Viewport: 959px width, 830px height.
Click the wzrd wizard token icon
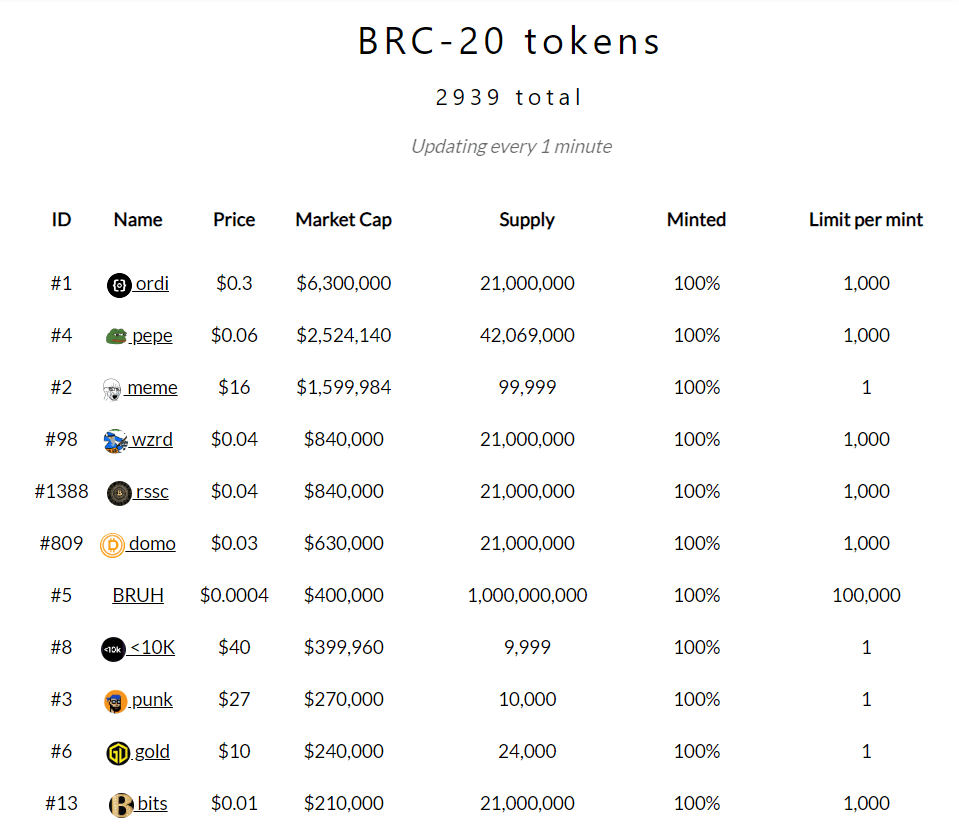tap(116, 440)
